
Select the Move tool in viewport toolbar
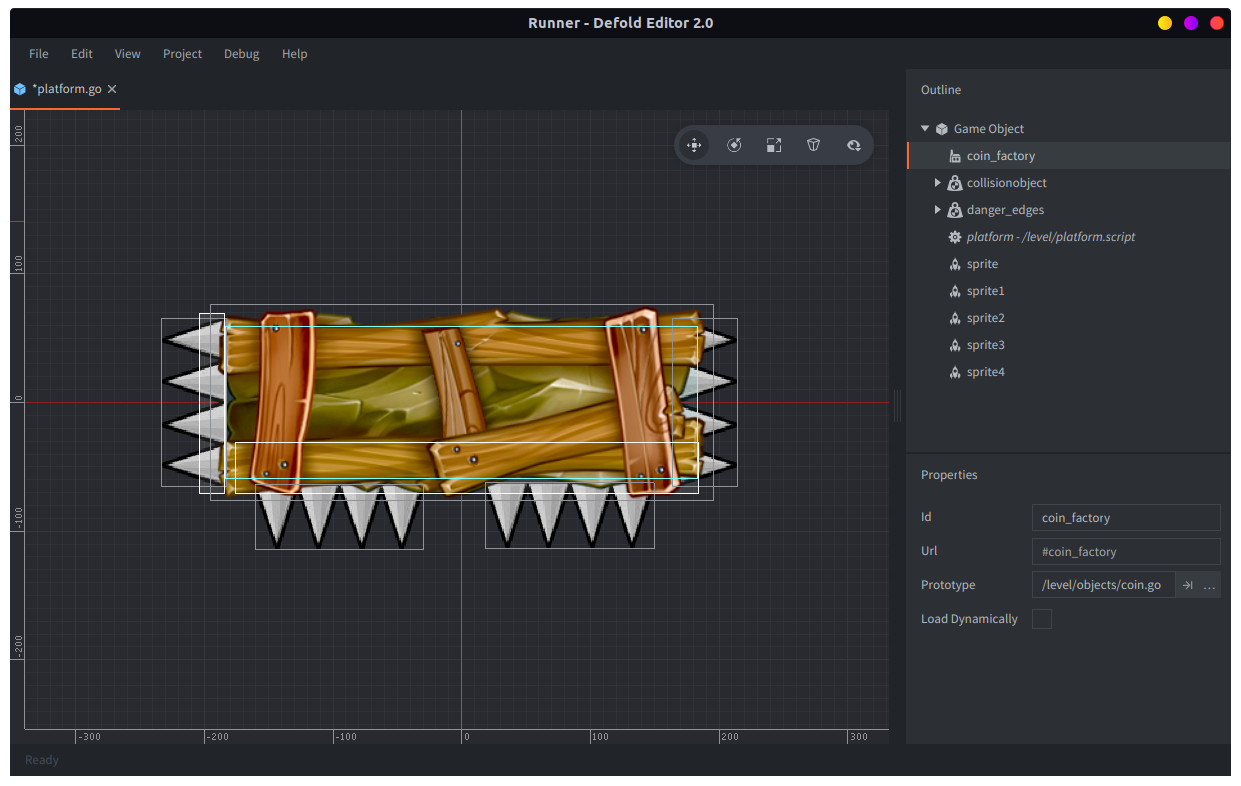pos(694,145)
